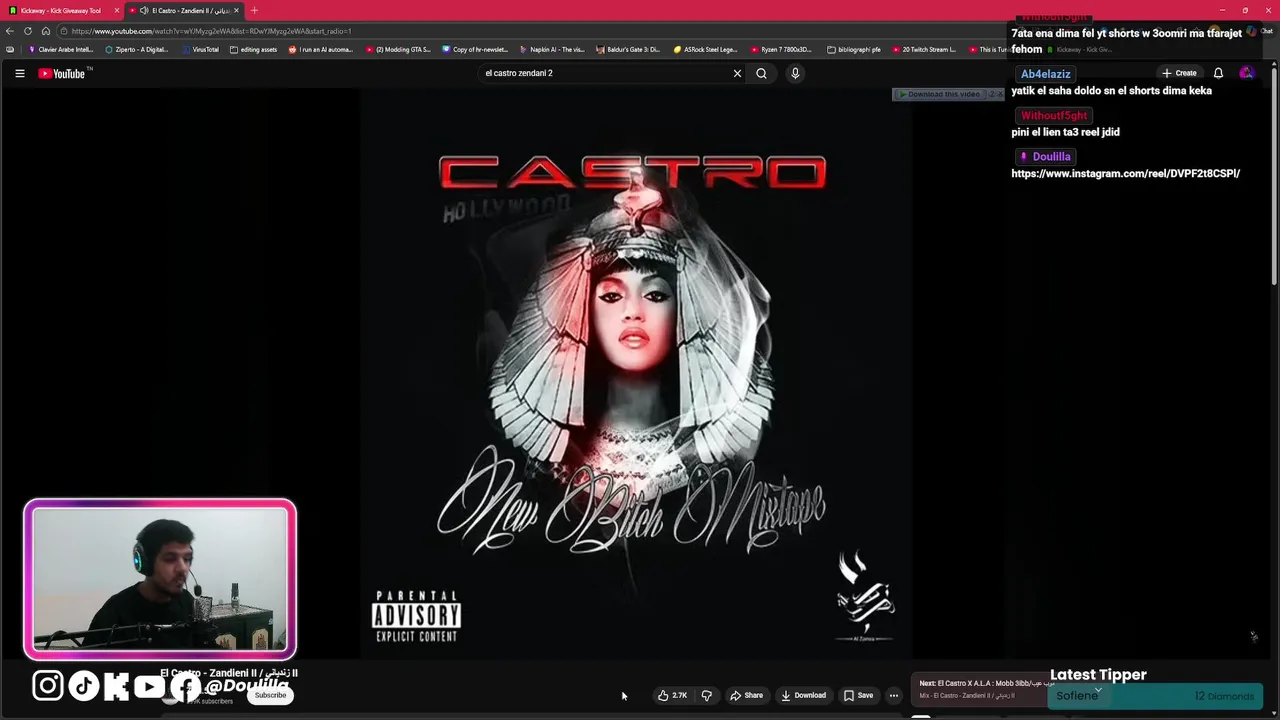This screenshot has width=1280, height=720.
Task: Open YouTube notifications bell
Action: [1218, 73]
